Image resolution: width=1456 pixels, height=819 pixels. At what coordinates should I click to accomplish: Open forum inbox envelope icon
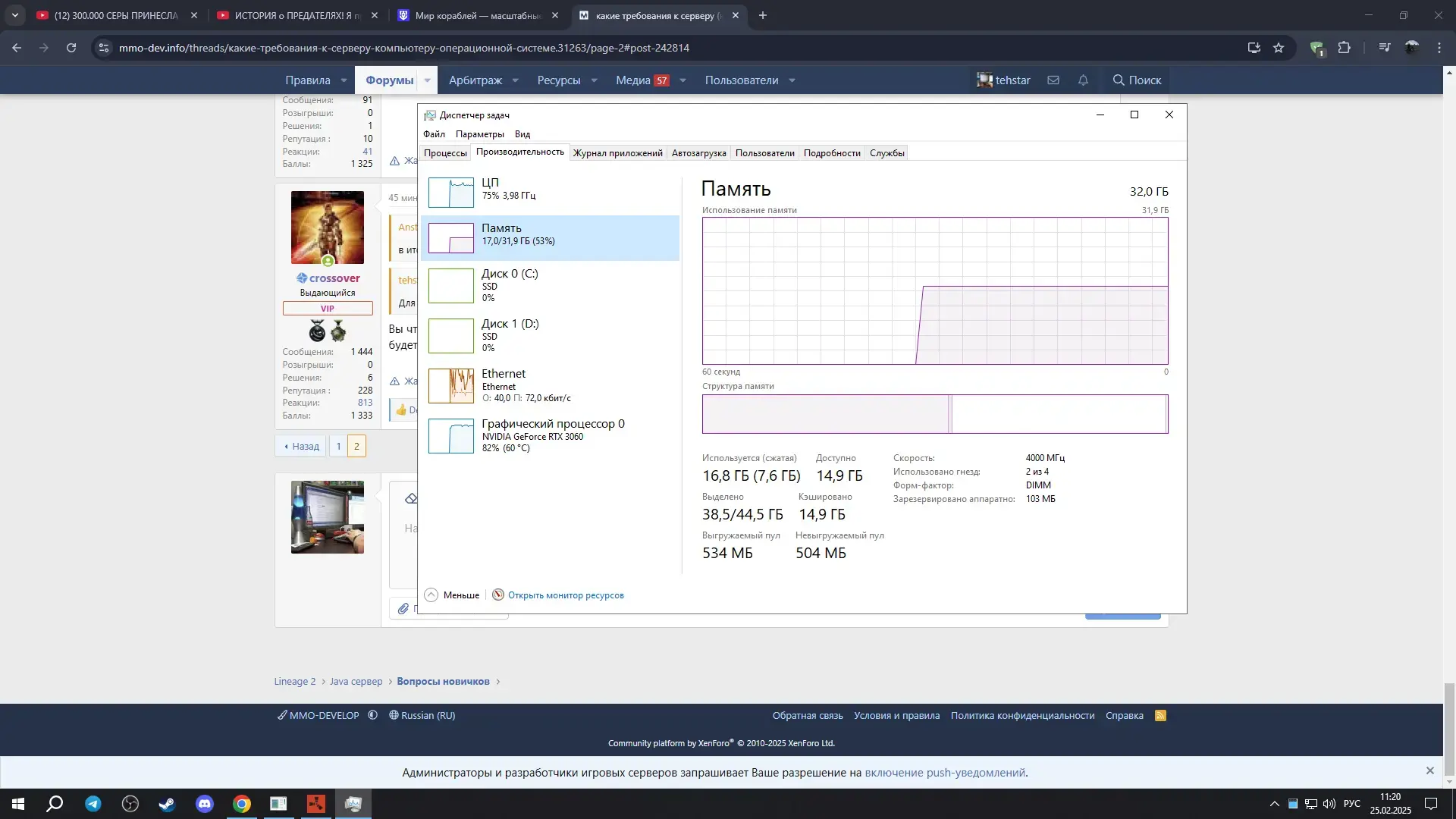(x=1053, y=80)
